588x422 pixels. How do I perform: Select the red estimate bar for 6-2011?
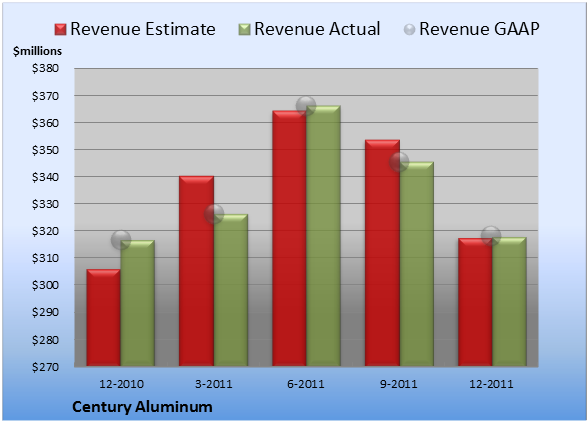tap(289, 238)
